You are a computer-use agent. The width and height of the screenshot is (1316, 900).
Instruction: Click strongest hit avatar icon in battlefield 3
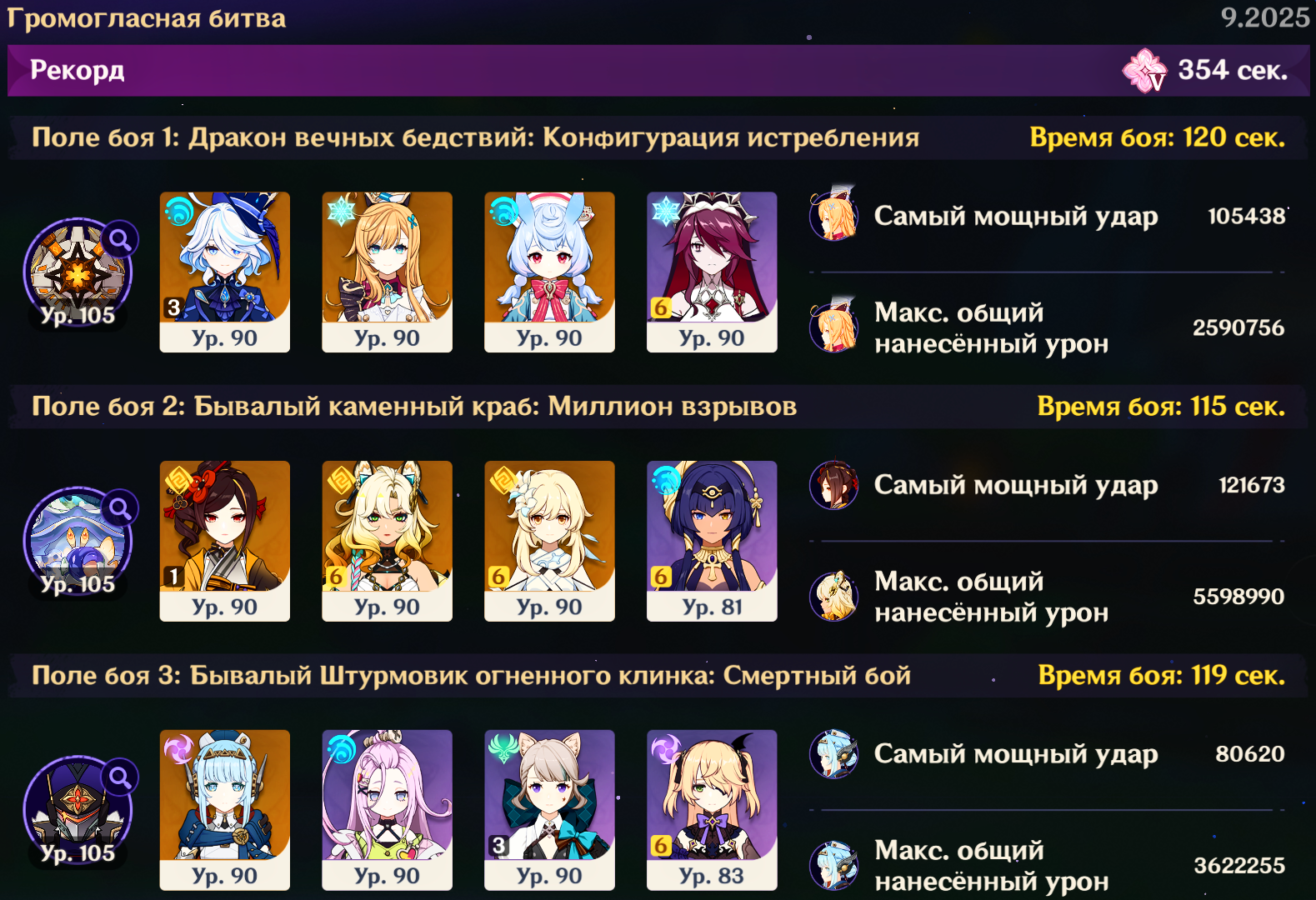834,753
